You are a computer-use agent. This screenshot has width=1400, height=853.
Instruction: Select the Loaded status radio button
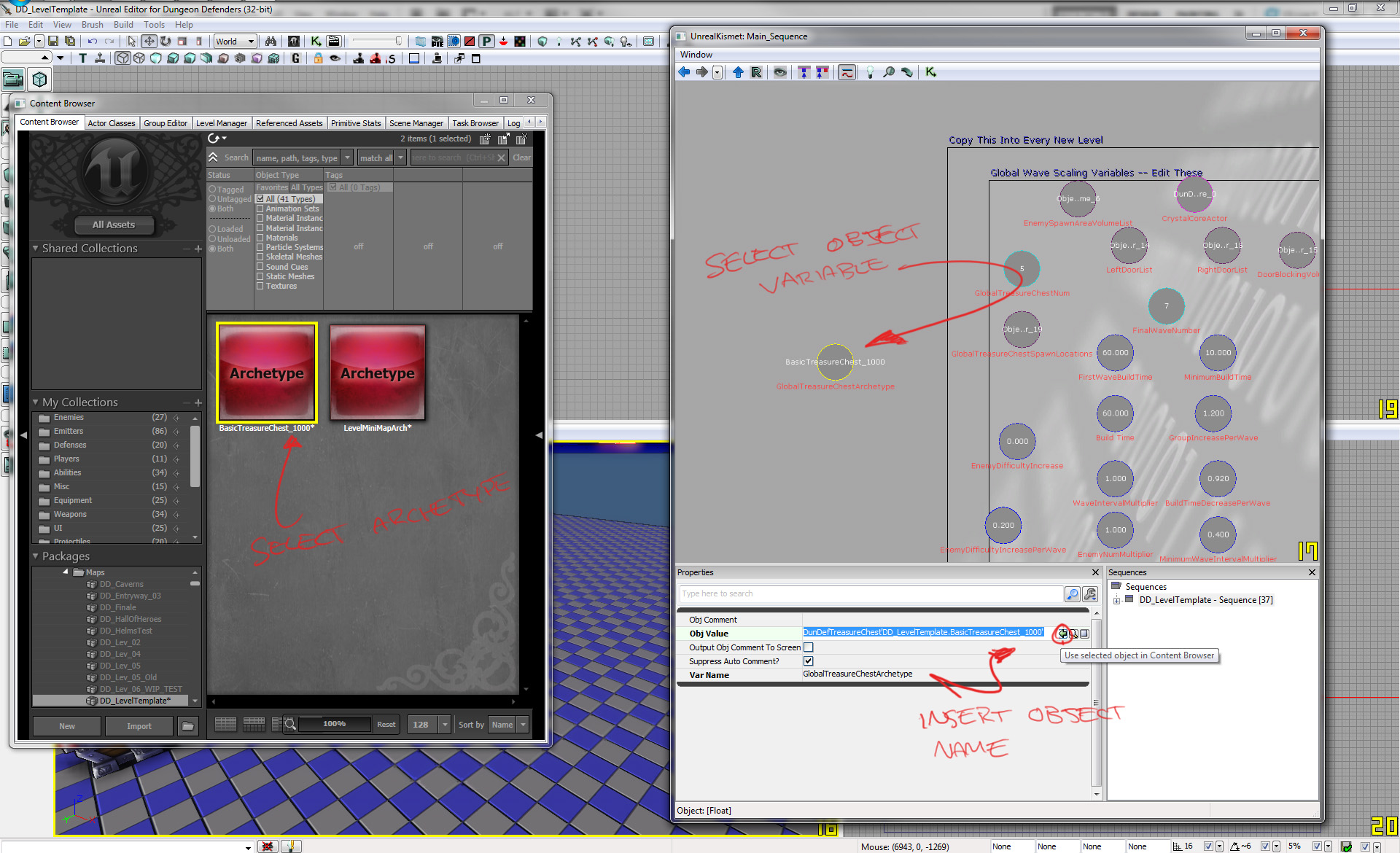tap(212, 229)
